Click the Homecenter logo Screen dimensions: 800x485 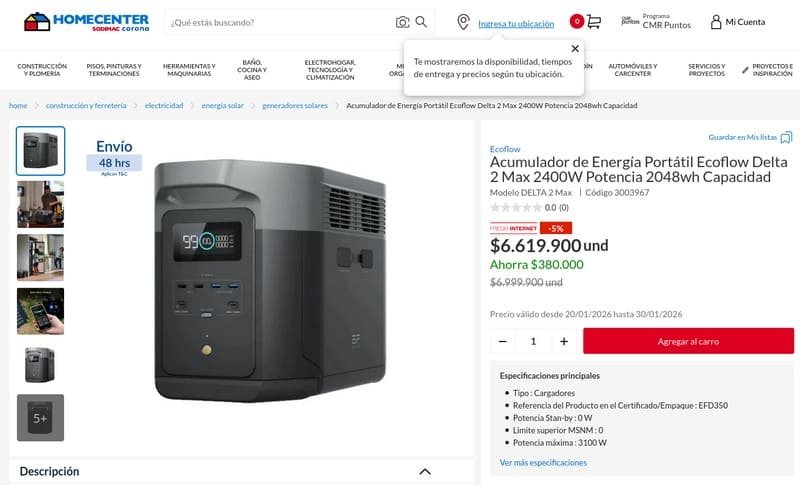(86, 22)
